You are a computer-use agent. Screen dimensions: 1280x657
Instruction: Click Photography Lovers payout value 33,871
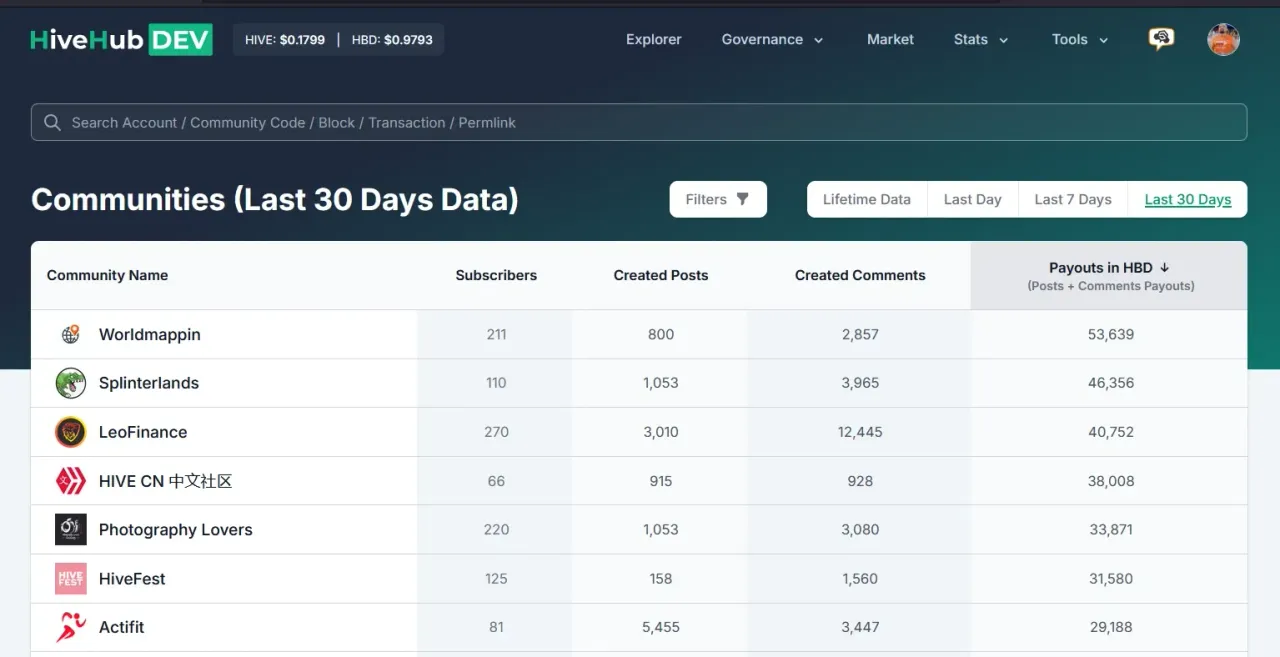1111,530
